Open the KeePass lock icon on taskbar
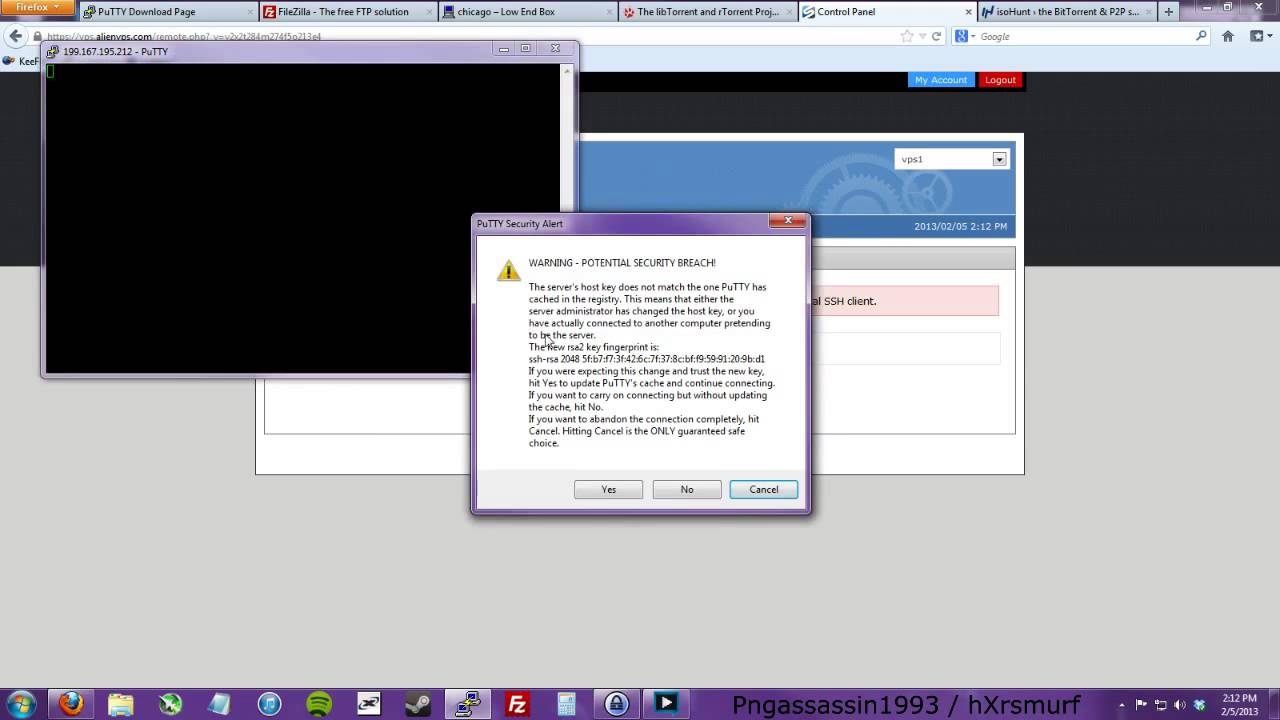Screen dimensions: 1280x720 click(x=616, y=704)
